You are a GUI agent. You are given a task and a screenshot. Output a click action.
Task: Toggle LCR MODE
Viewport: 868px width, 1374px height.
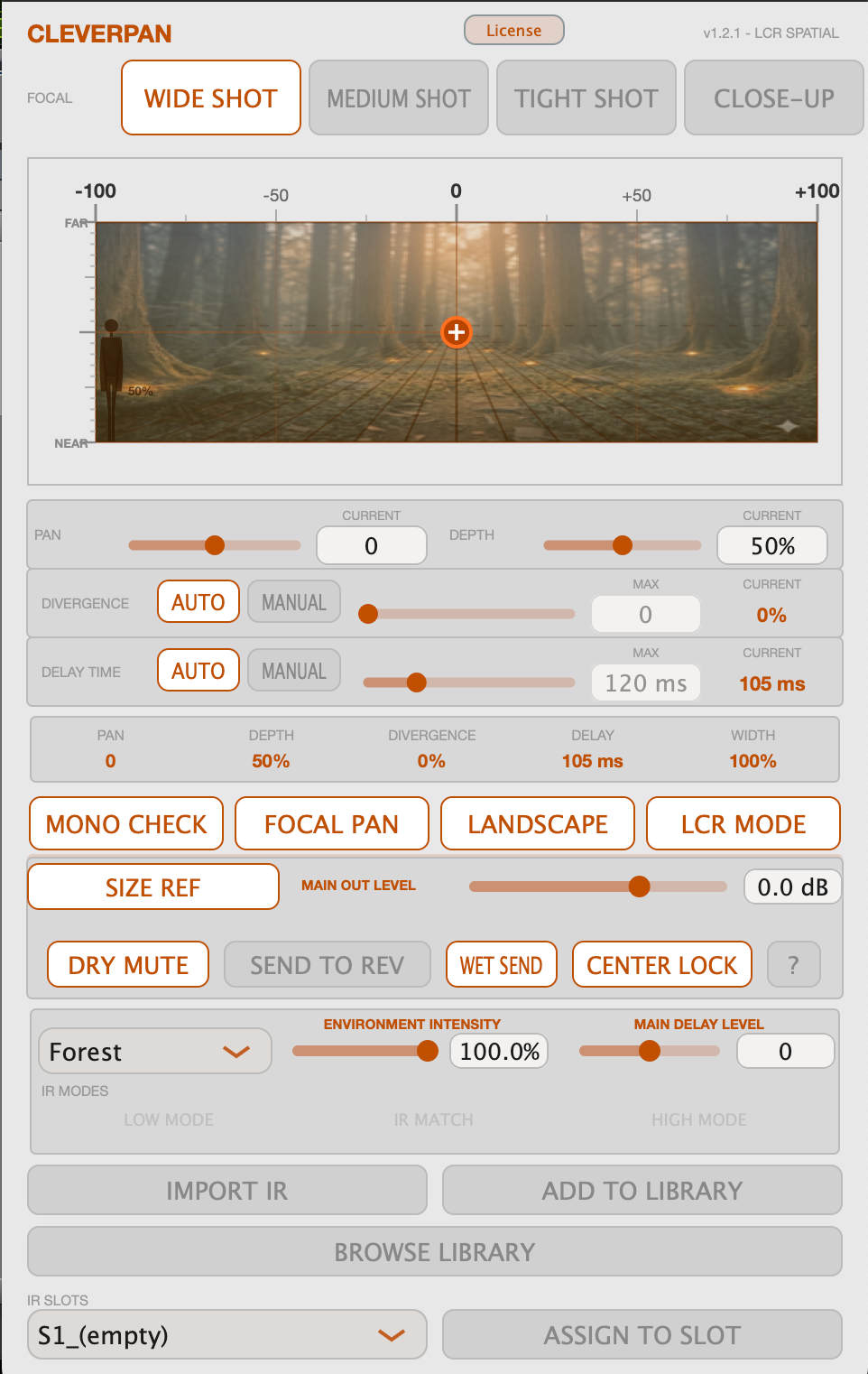(743, 823)
